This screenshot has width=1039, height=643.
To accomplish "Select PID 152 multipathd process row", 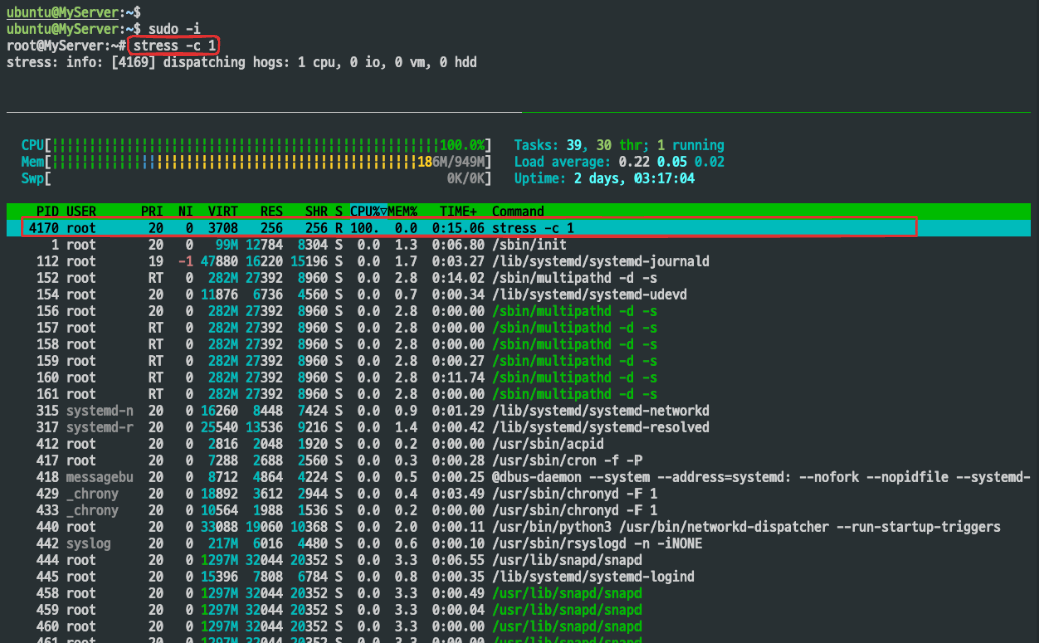I will [x=519, y=278].
